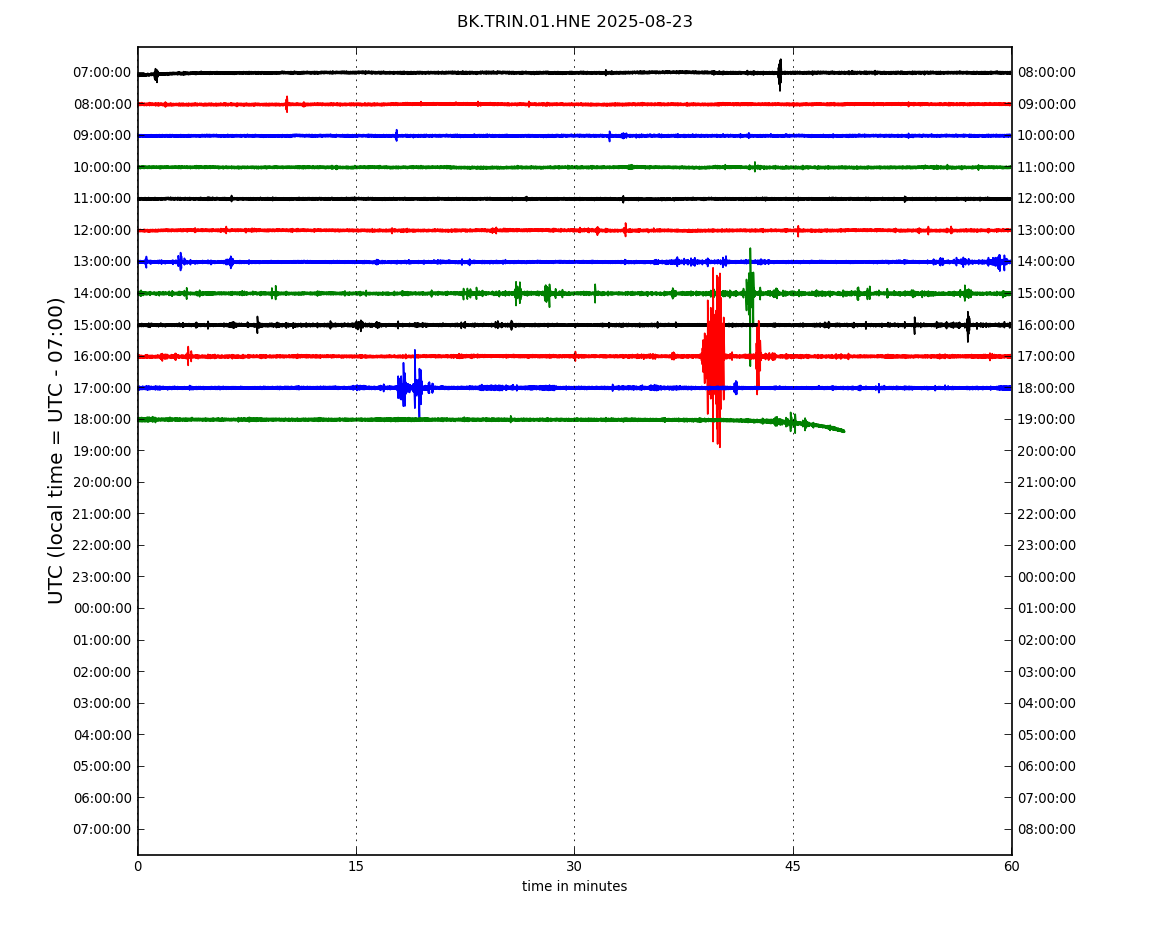Click the 17:00:00 label on the left axis
The image size is (1150, 950).
coord(102,388)
